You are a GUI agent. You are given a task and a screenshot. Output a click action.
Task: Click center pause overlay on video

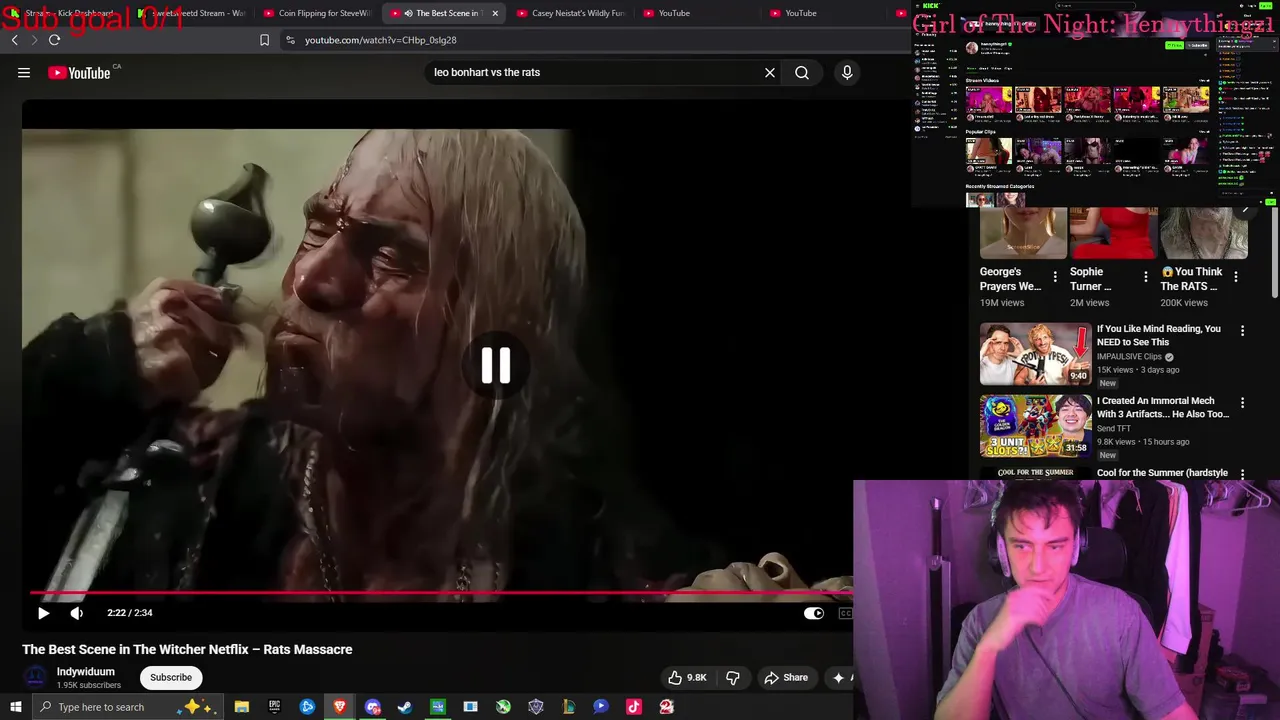tap(496, 366)
